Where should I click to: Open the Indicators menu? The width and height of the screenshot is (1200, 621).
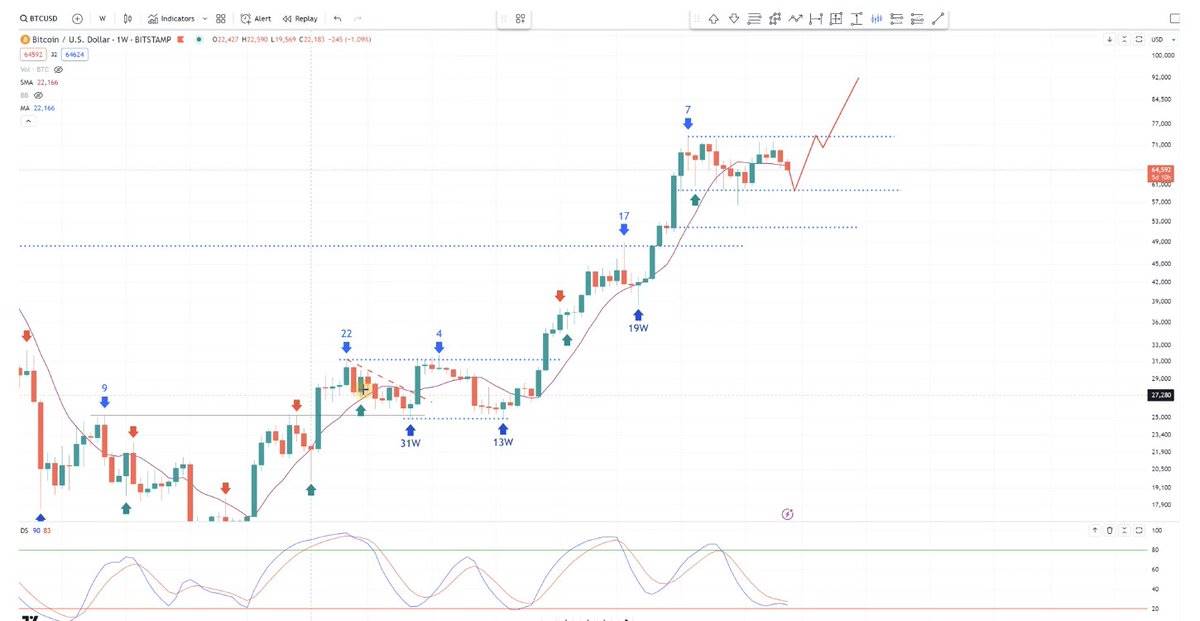[x=171, y=18]
